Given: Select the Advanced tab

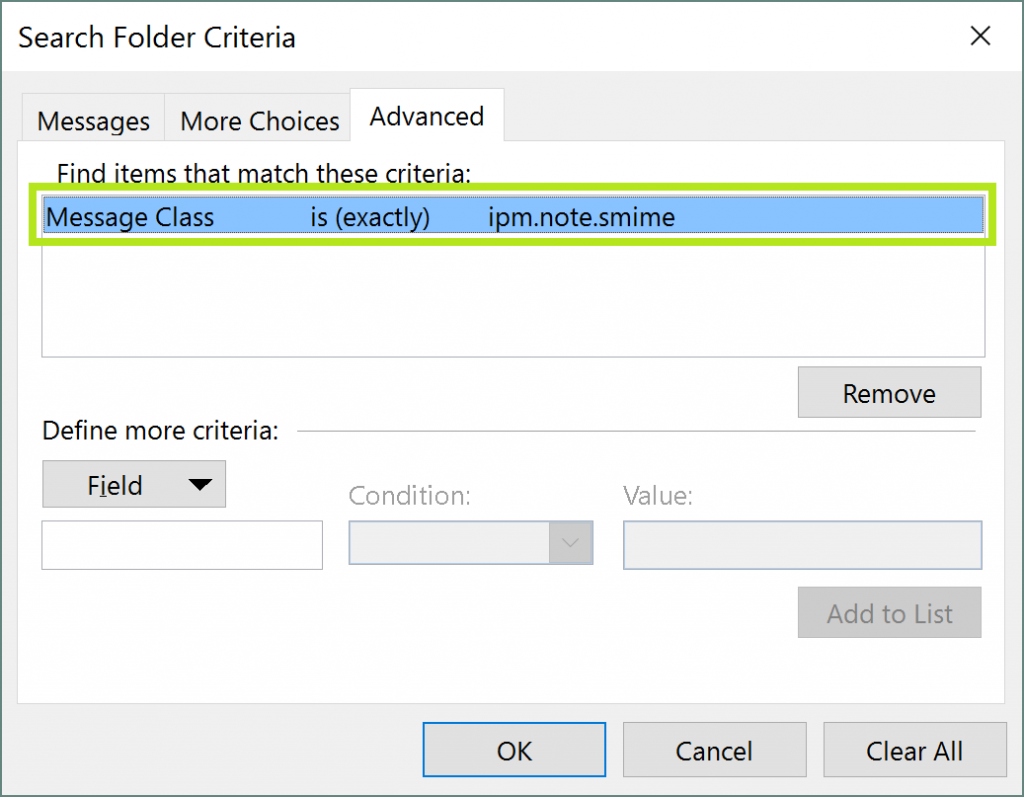Looking at the screenshot, I should tap(426, 117).
